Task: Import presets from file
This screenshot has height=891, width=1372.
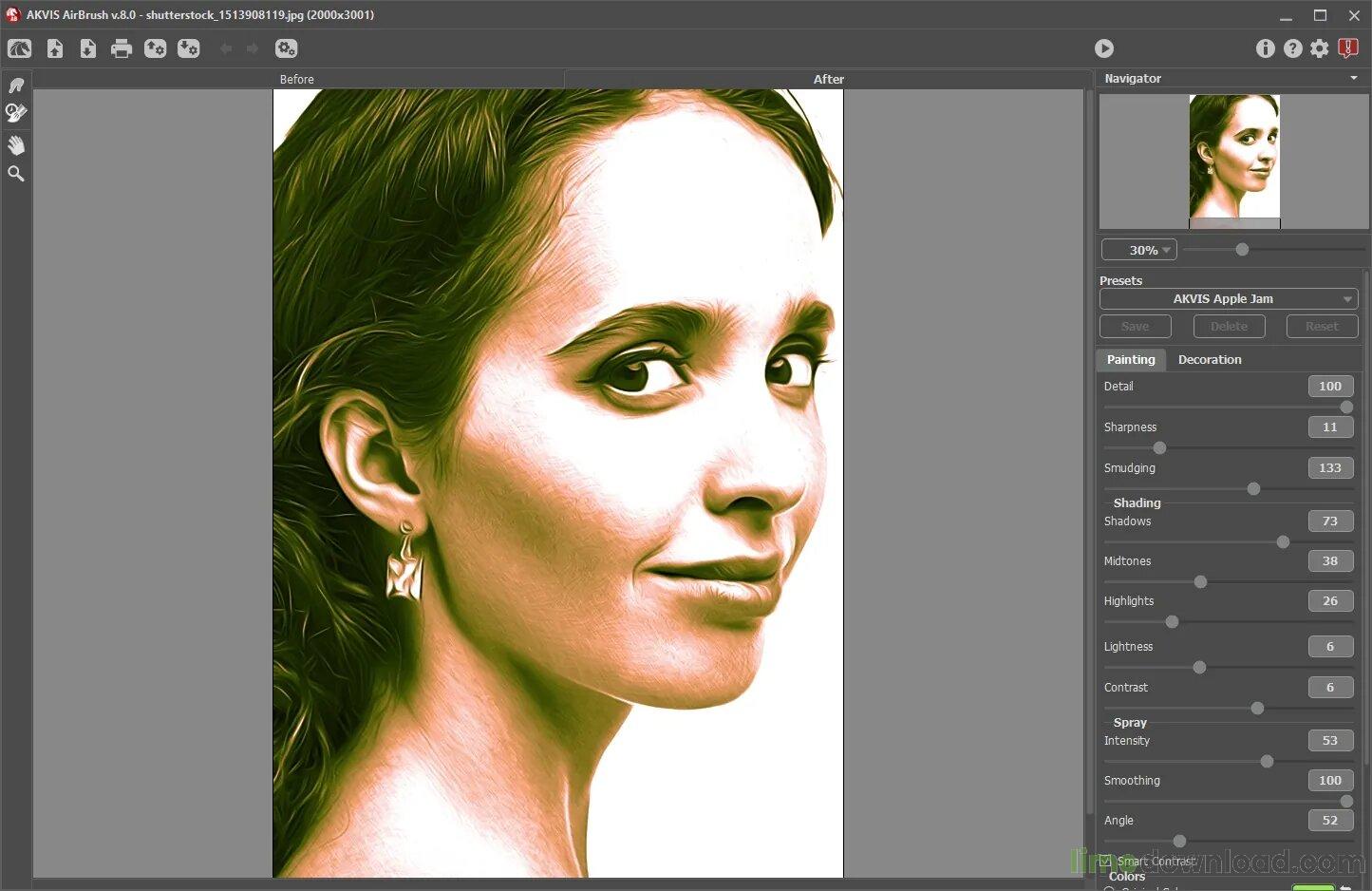Action: 156,48
